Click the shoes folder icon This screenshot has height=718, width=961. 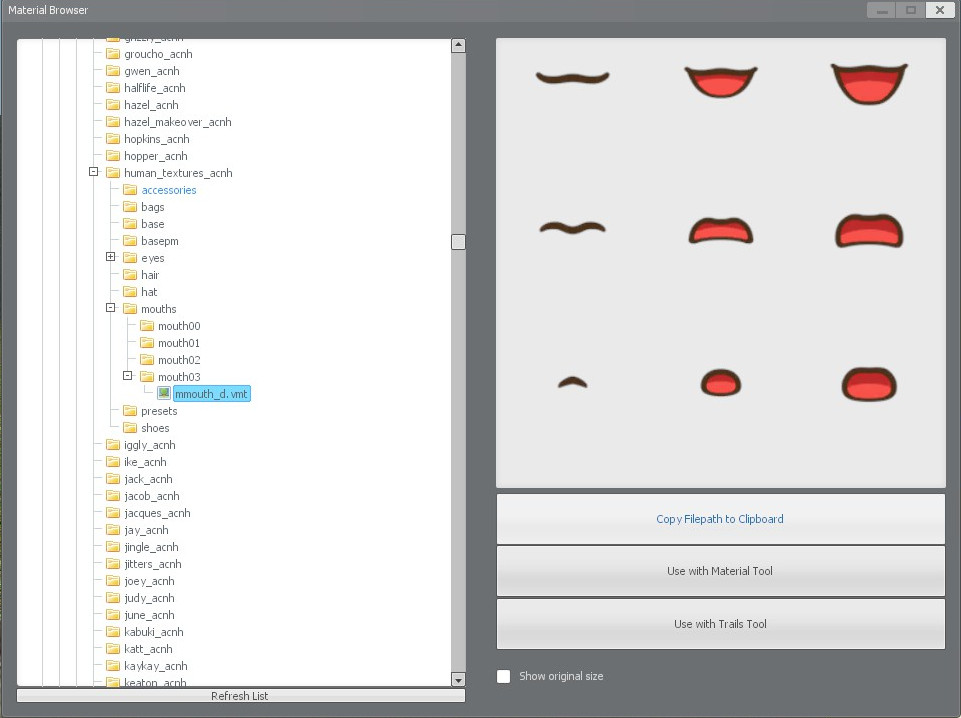click(x=130, y=428)
